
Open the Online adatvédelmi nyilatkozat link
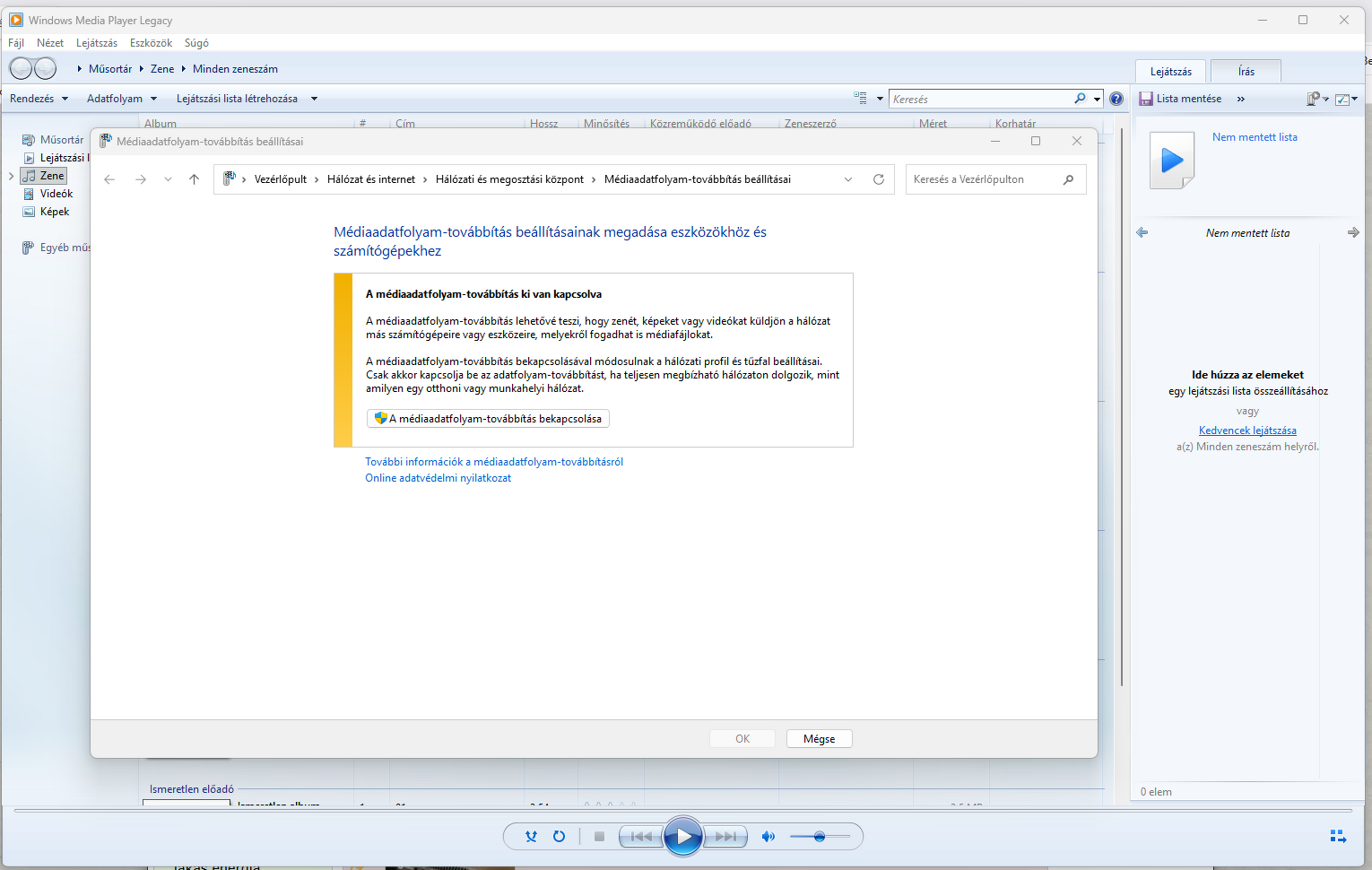click(438, 478)
